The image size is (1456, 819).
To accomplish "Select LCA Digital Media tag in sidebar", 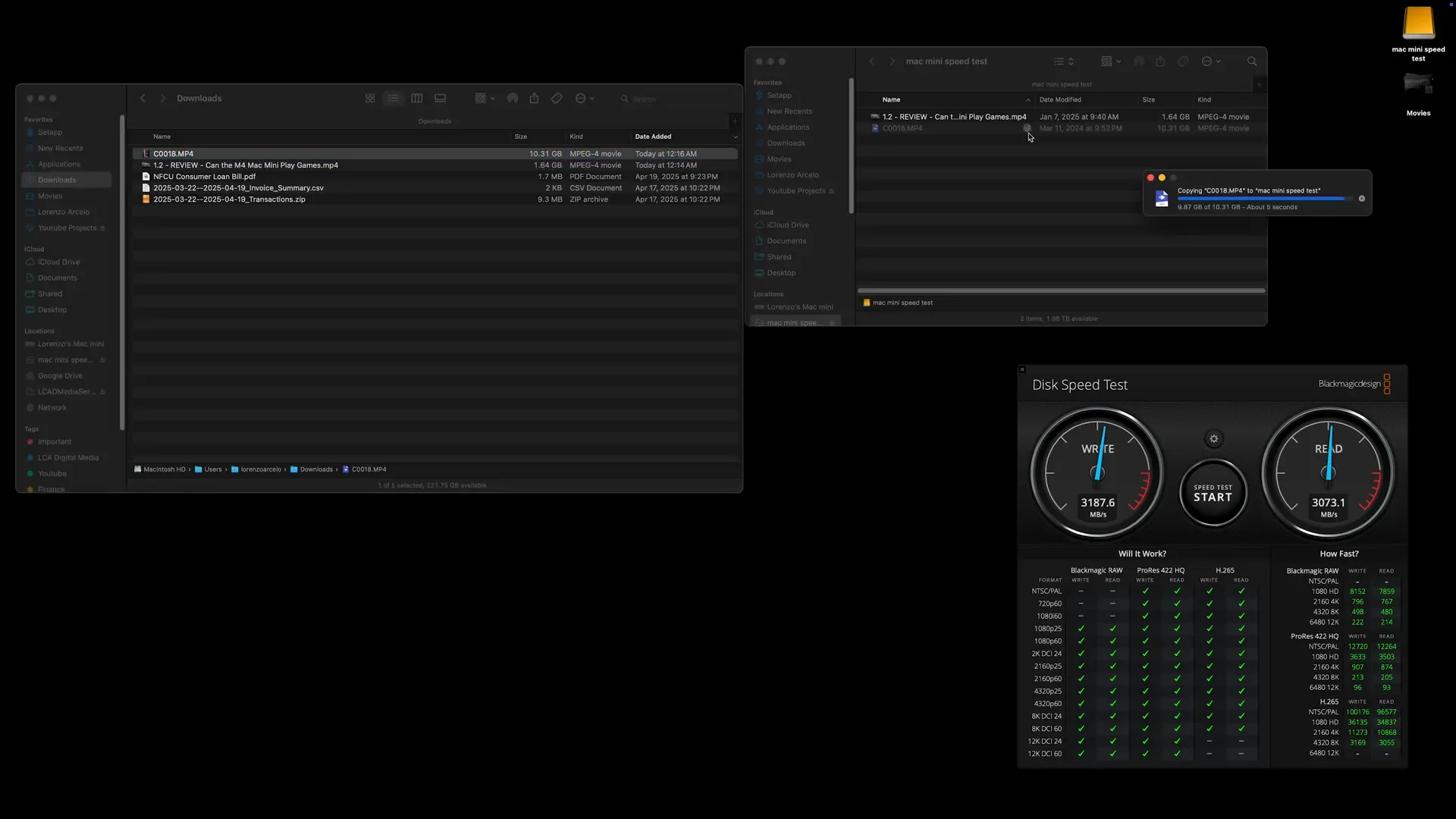I will coord(68,458).
